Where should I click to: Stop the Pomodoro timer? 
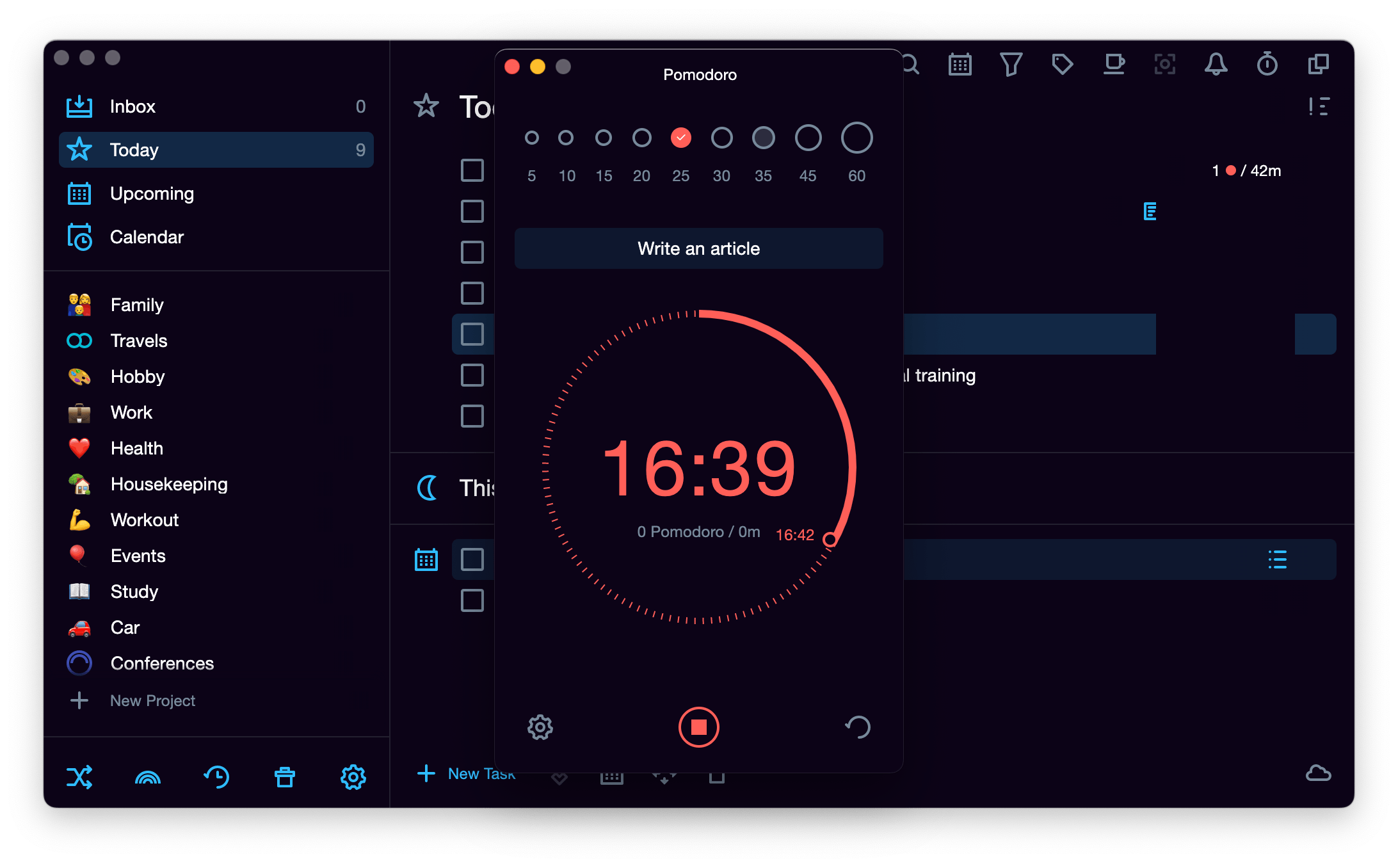point(699,727)
